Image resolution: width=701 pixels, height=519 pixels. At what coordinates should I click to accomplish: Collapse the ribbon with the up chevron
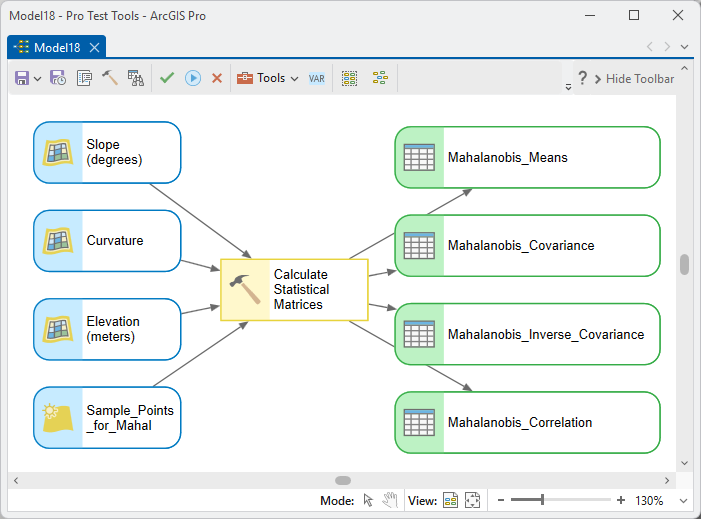pos(684,68)
